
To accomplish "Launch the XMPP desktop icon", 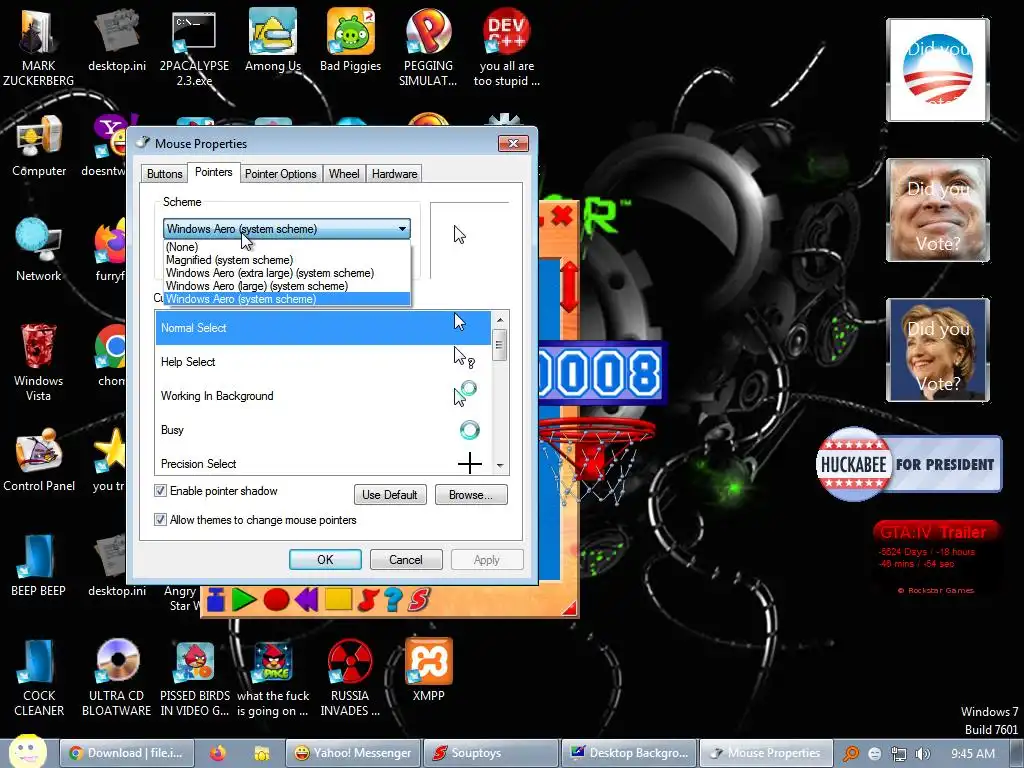I will pos(428,670).
